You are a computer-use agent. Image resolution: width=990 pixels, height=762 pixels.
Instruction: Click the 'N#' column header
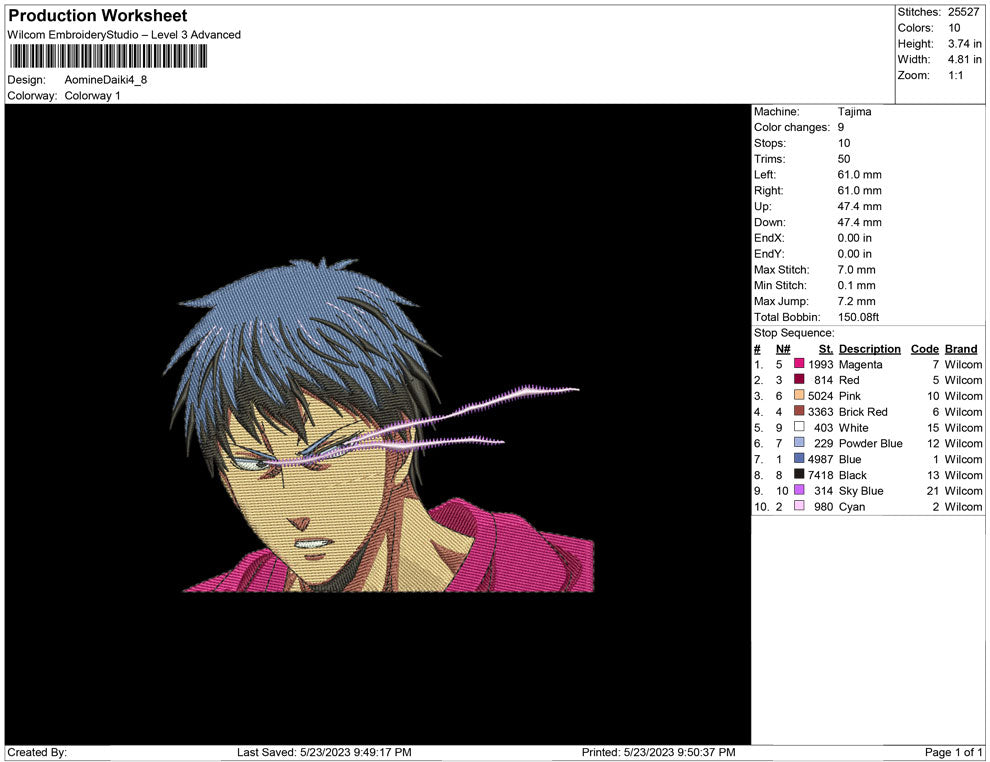coord(783,349)
